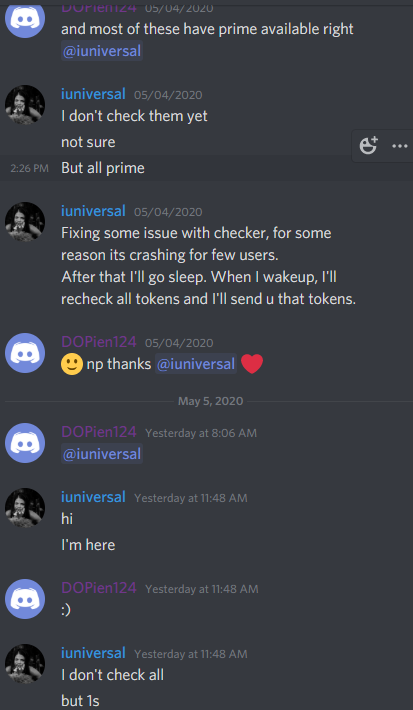413x710 pixels.
Task: Open iuniversal's avatar beside the 'hi' message
Action: (25, 508)
